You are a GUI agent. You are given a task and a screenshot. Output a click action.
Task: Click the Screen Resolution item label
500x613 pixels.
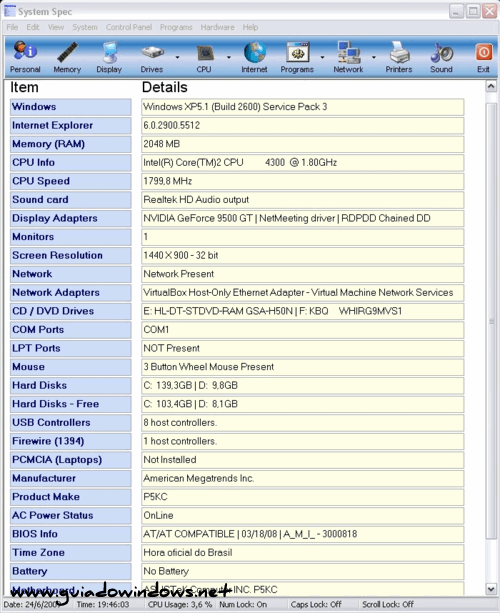71,256
